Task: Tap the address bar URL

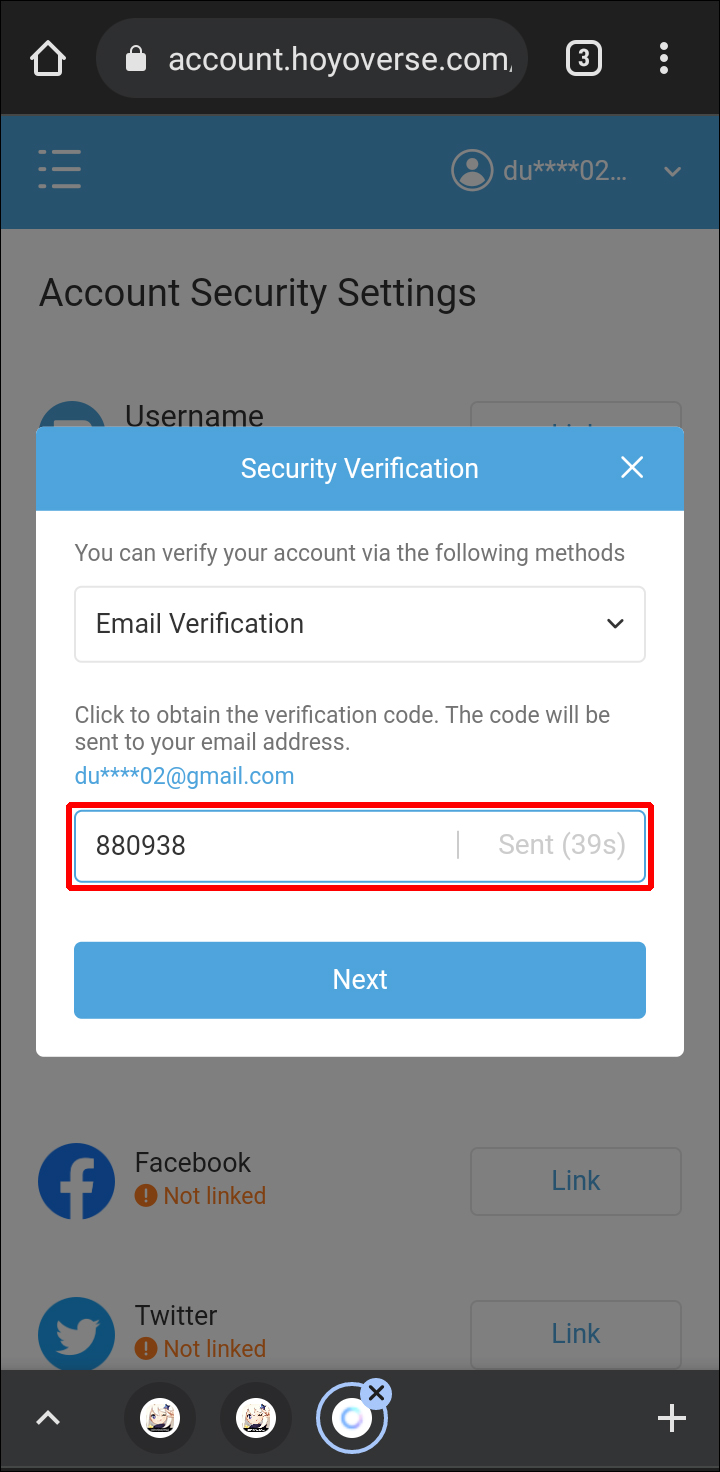Action: 340,59
